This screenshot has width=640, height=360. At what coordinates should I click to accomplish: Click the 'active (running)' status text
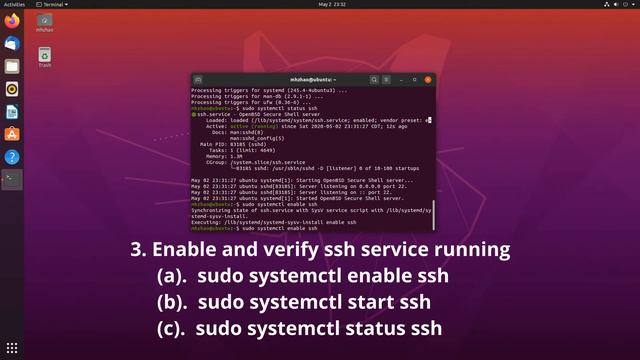pyautogui.click(x=254, y=127)
